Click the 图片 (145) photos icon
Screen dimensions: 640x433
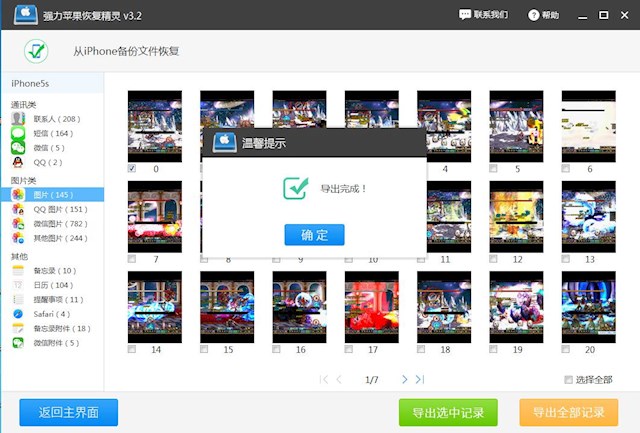(18, 195)
